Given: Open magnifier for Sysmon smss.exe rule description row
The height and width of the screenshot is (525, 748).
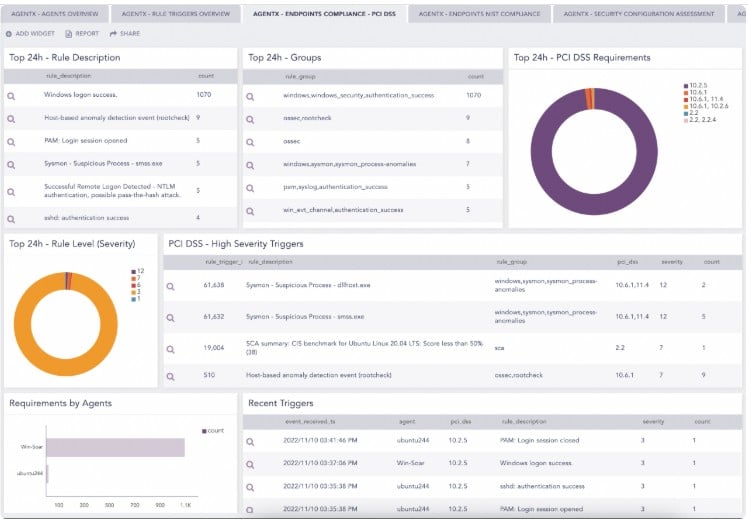Looking at the screenshot, I should point(11,165).
